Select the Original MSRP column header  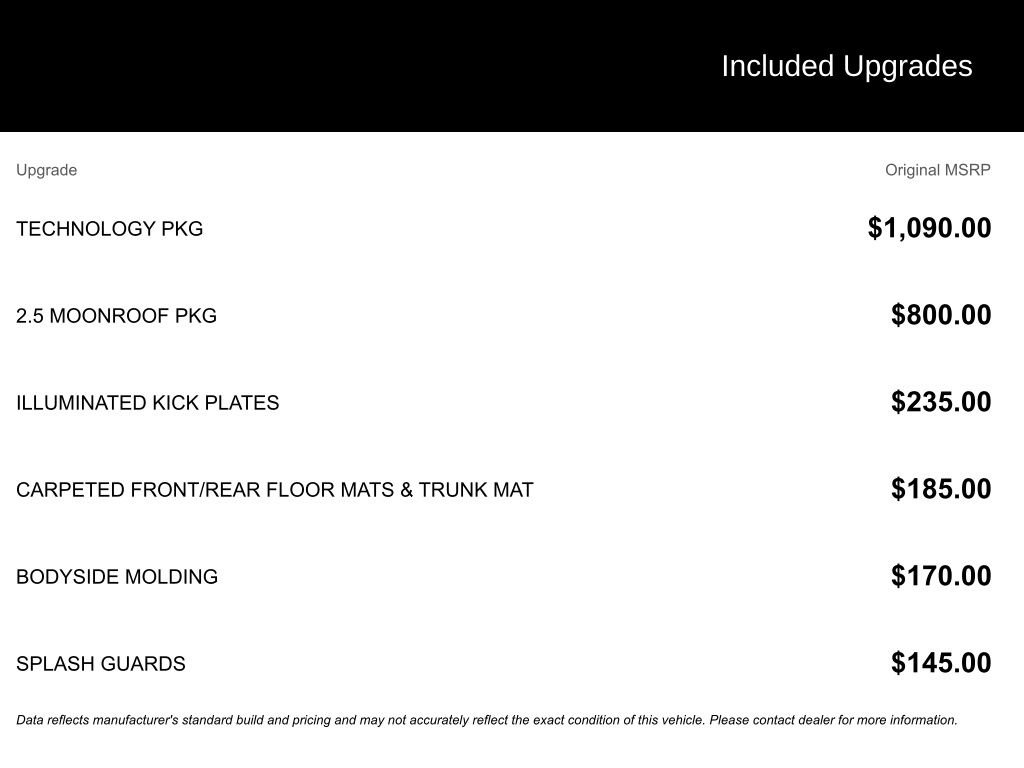pos(937,170)
